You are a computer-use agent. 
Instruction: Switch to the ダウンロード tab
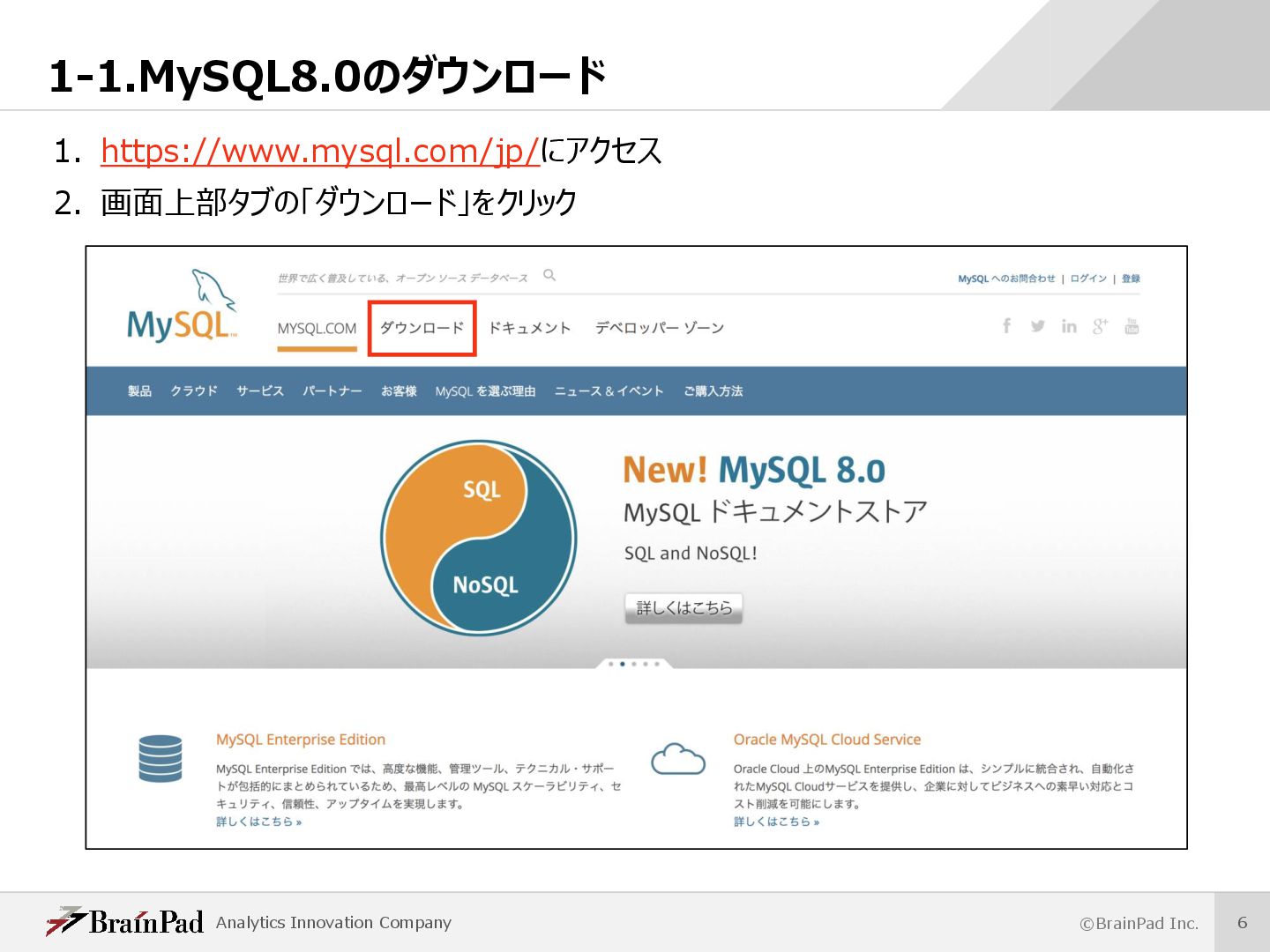422,328
